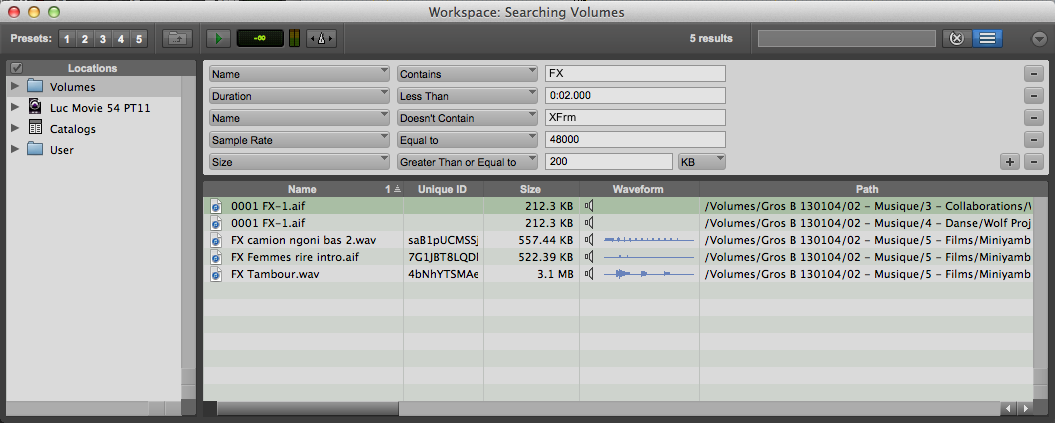Select the User folder icon
Viewport: 1055px width, 423px height.
click(x=36, y=149)
